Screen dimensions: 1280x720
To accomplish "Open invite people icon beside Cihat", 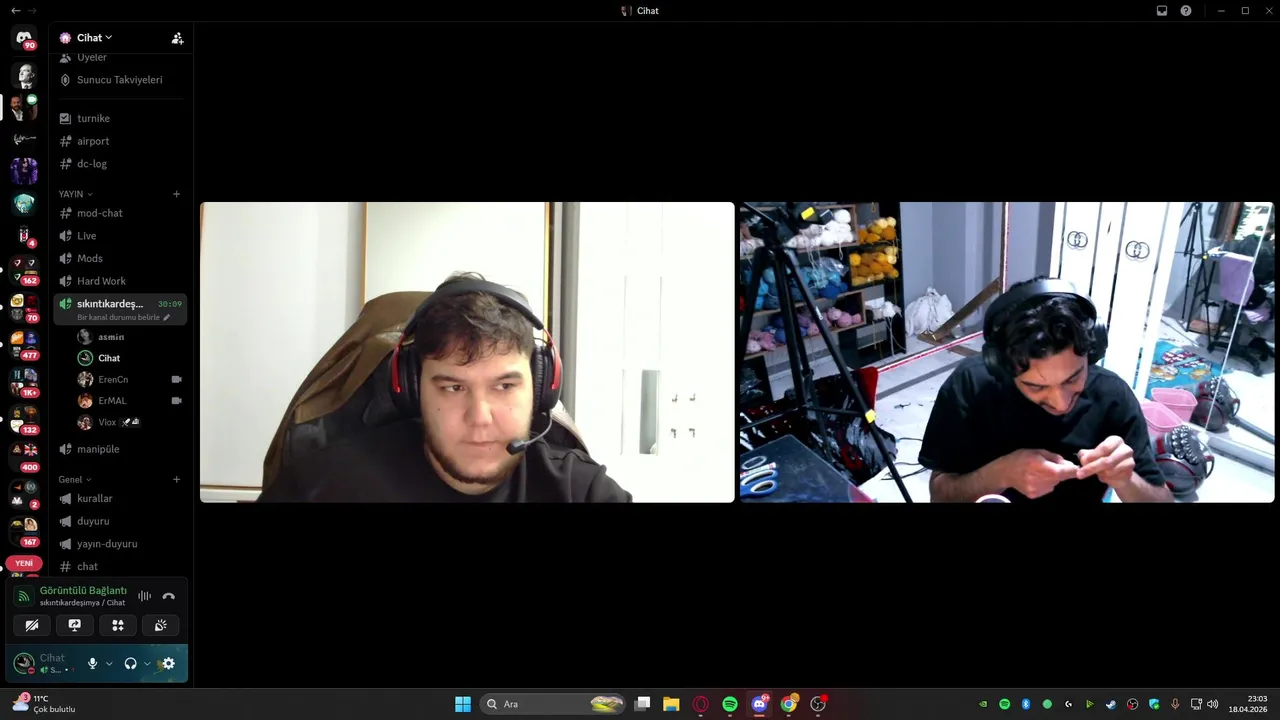I will coord(177,38).
